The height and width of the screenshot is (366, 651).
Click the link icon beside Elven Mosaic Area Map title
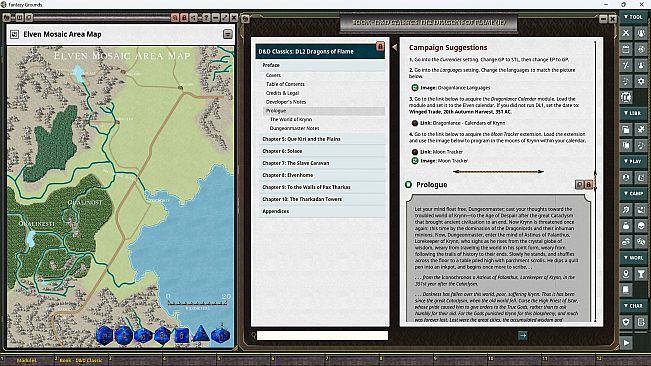15,34
